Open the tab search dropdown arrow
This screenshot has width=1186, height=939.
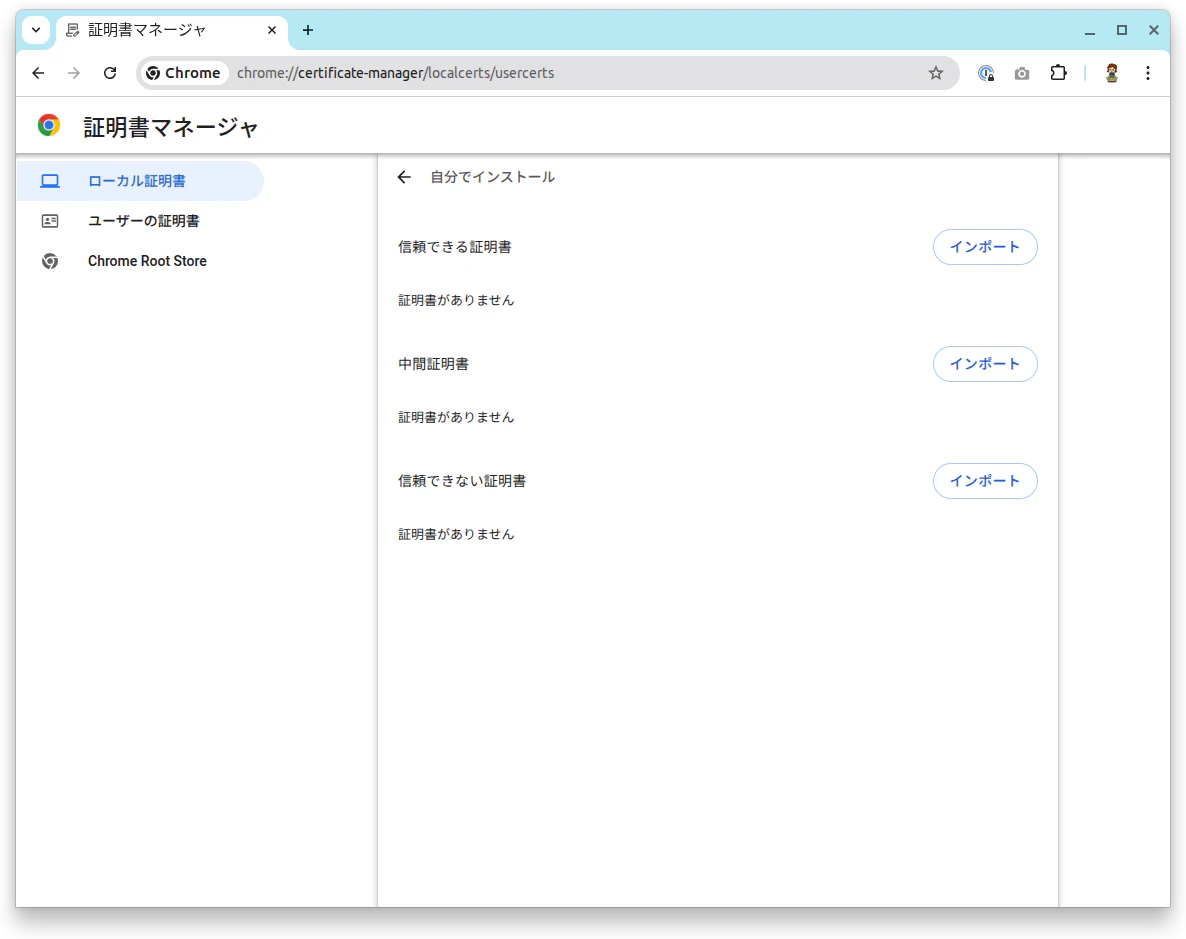(x=36, y=30)
